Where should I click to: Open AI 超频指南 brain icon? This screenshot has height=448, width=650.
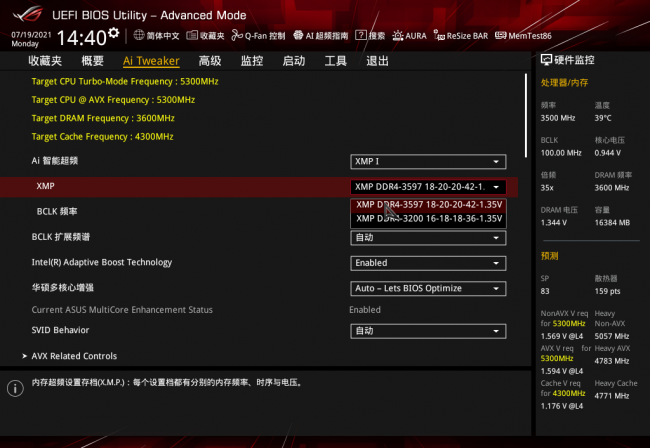pos(298,36)
